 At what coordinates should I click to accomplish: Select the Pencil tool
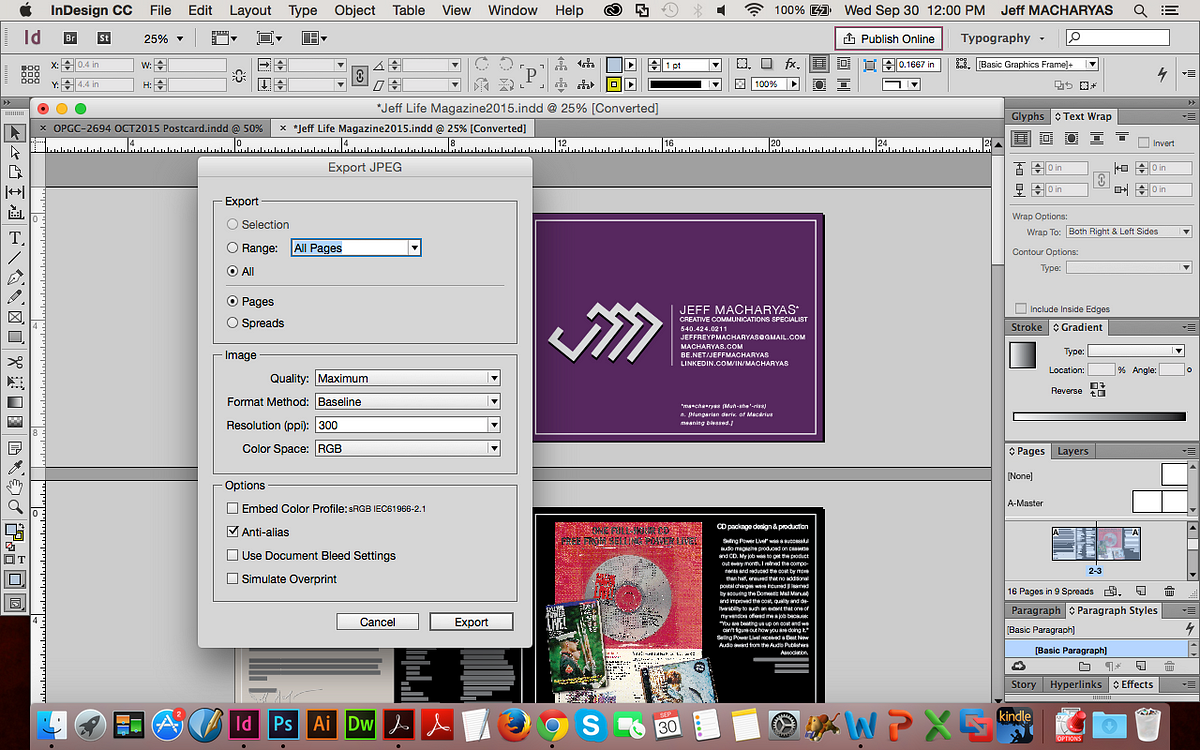click(x=15, y=298)
